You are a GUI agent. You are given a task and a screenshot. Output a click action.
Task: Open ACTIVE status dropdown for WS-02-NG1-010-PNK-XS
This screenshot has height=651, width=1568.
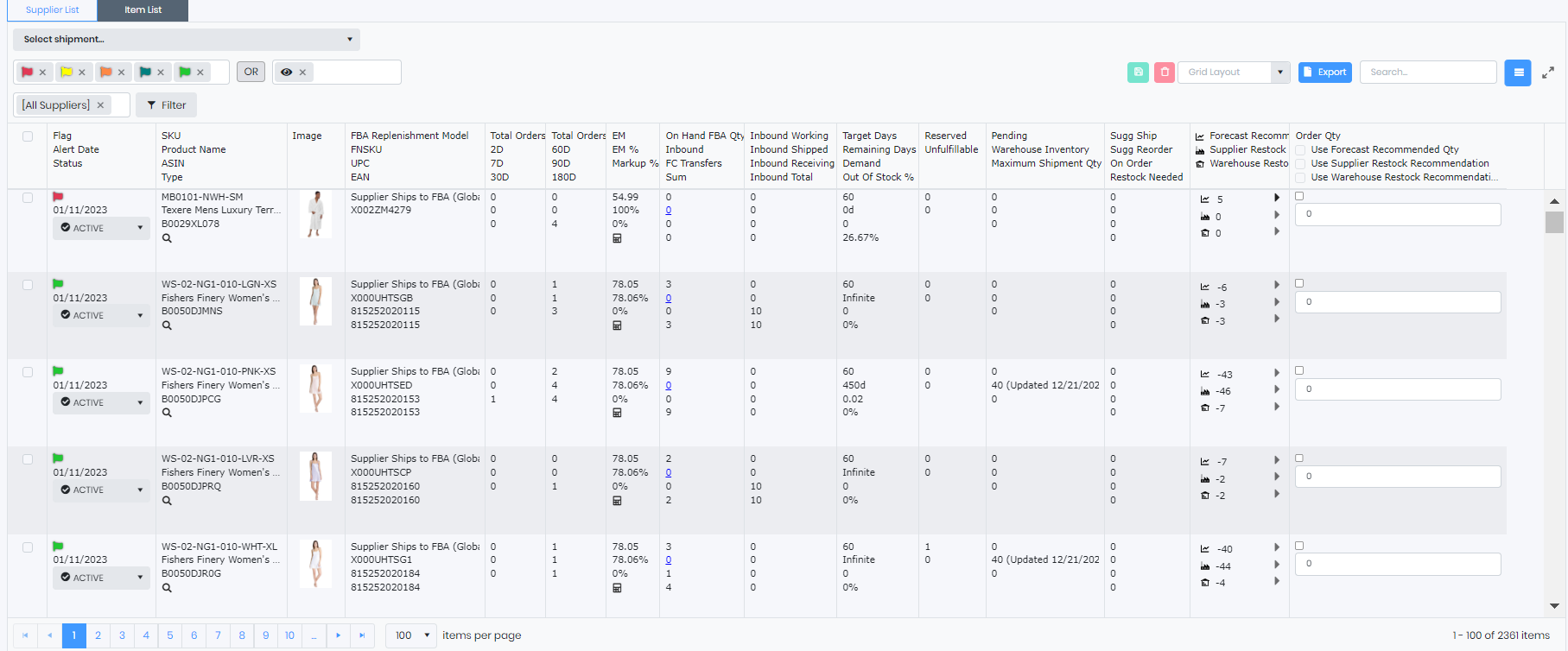(101, 402)
